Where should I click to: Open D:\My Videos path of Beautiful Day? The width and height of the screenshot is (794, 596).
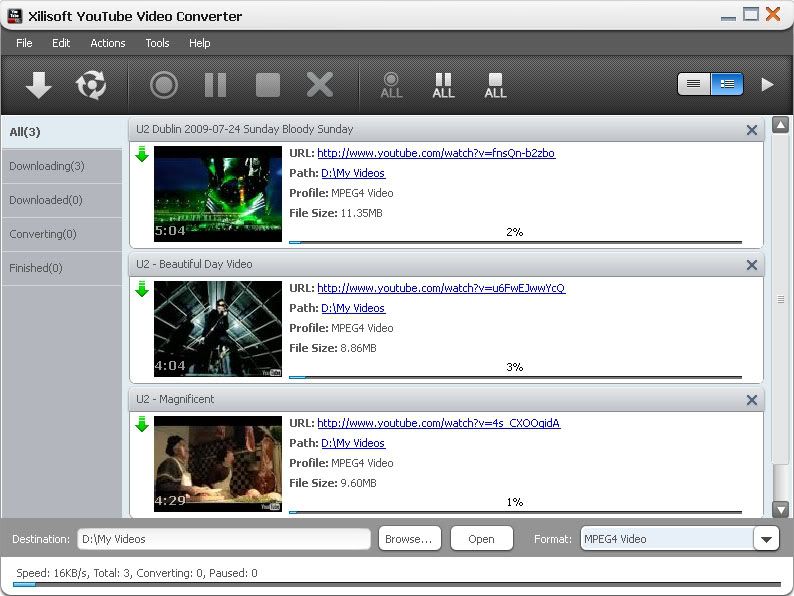coord(353,308)
